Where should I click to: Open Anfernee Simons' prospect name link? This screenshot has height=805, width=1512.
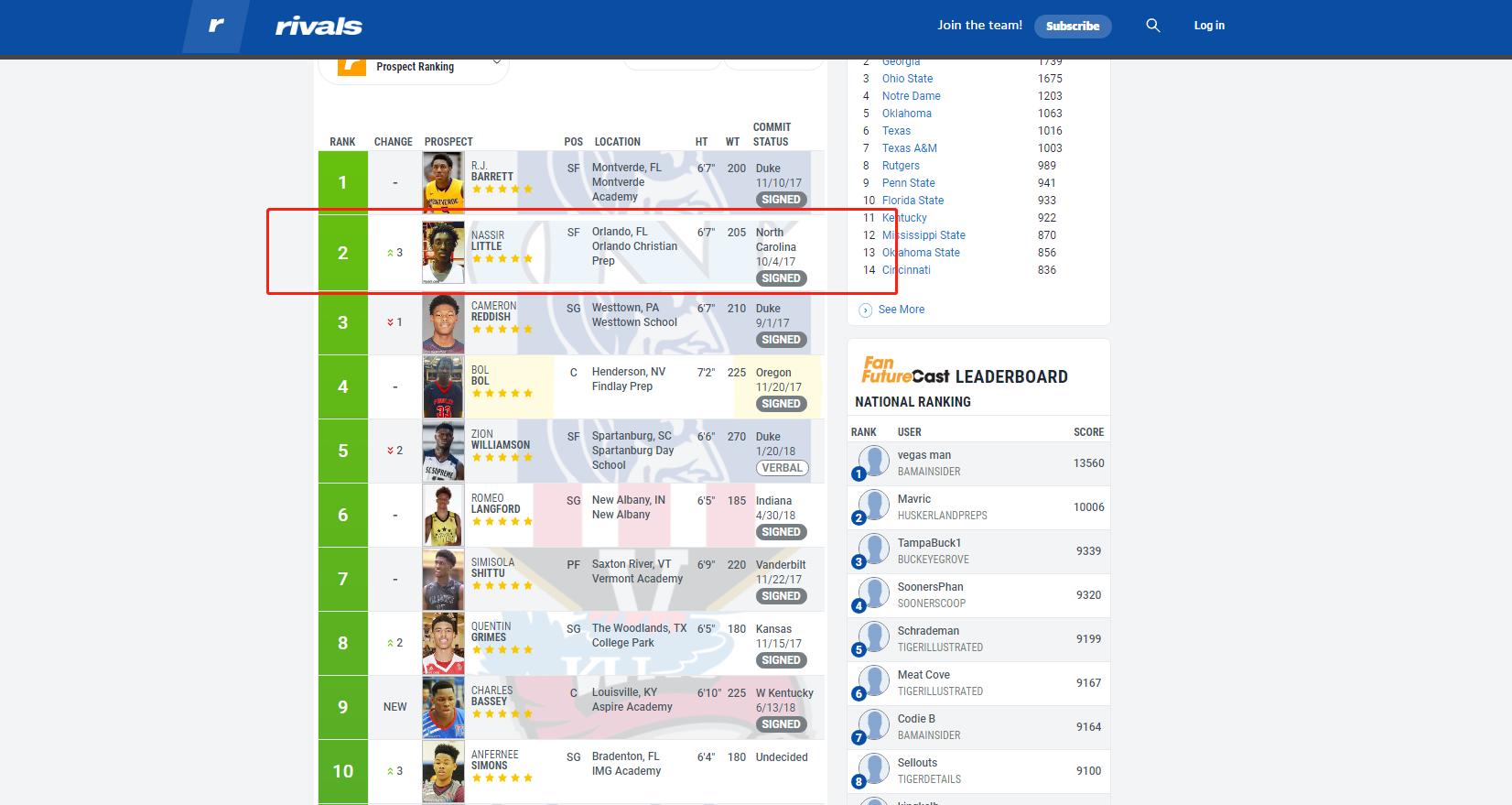(x=495, y=760)
